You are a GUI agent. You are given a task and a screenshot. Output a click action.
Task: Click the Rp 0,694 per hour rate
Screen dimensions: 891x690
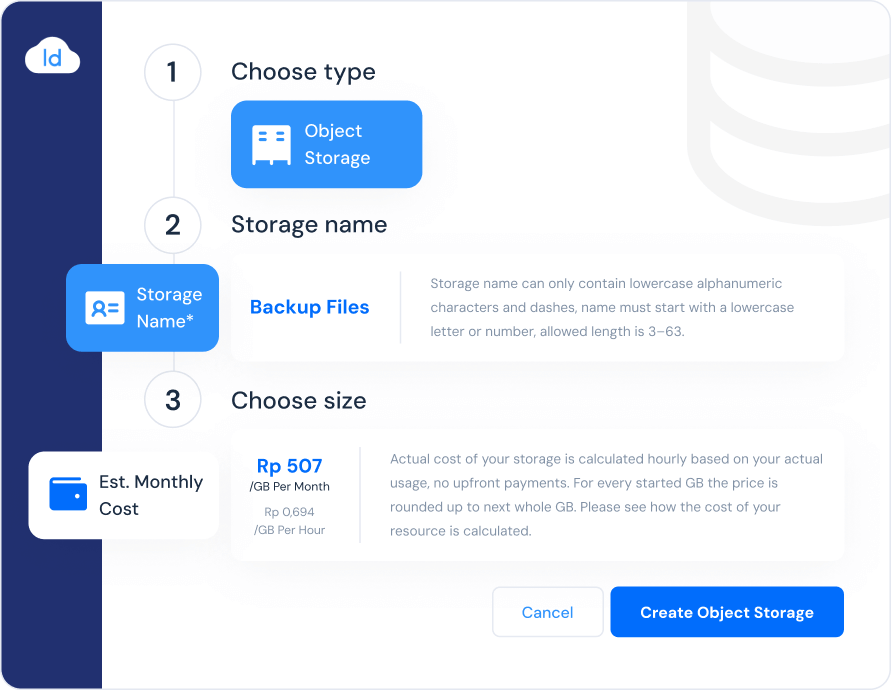[x=290, y=512]
